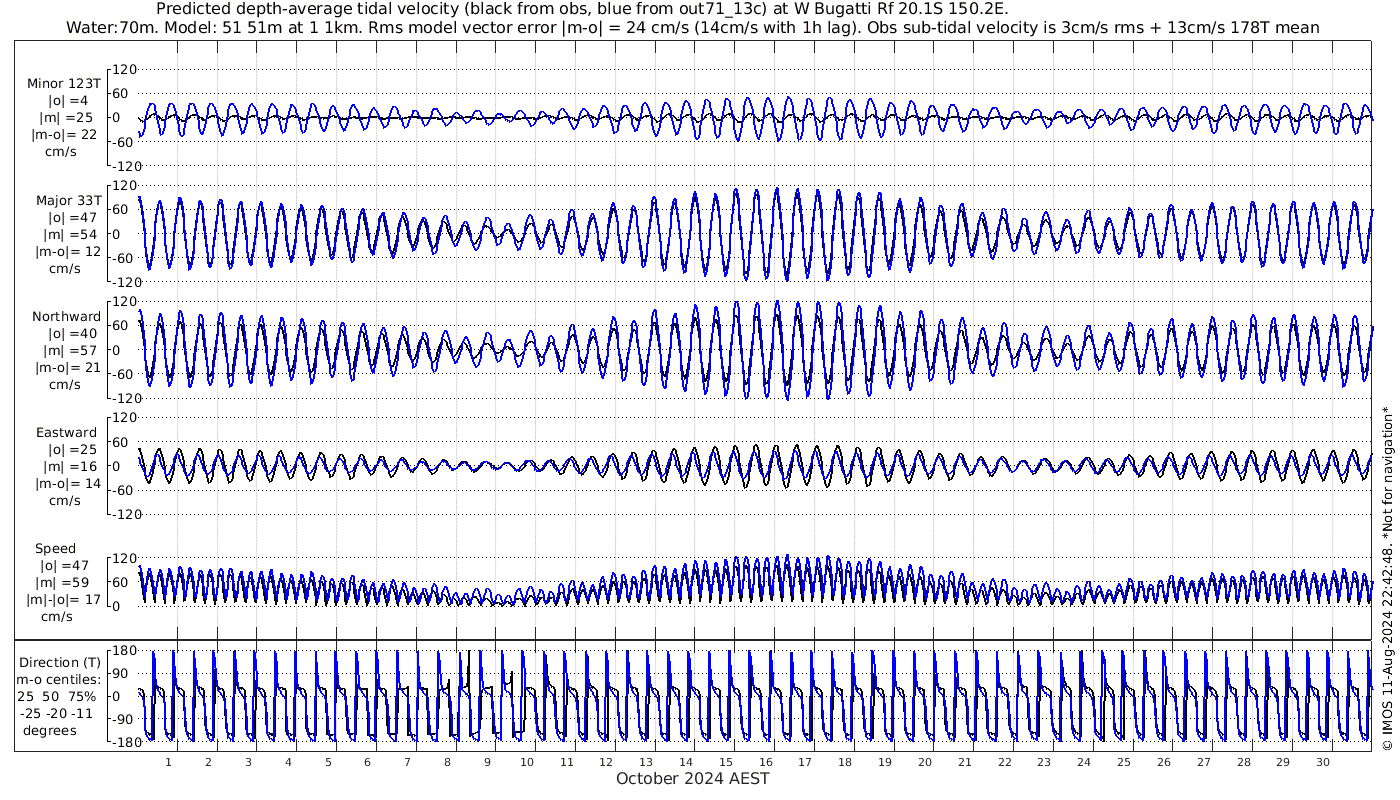The height and width of the screenshot is (800, 1400).
Task: Click '|m|-|o|= 17' value in Speed panel
Action: [x=65, y=599]
